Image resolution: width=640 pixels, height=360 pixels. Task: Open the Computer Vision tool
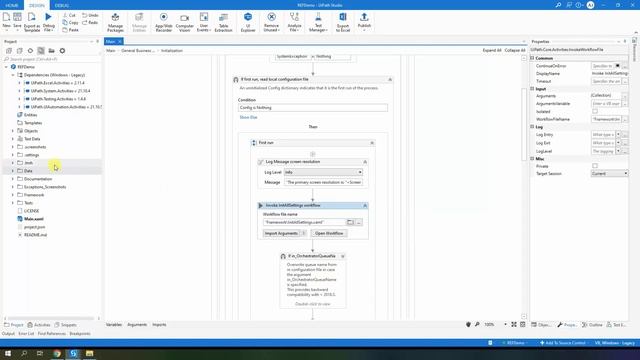(184, 21)
